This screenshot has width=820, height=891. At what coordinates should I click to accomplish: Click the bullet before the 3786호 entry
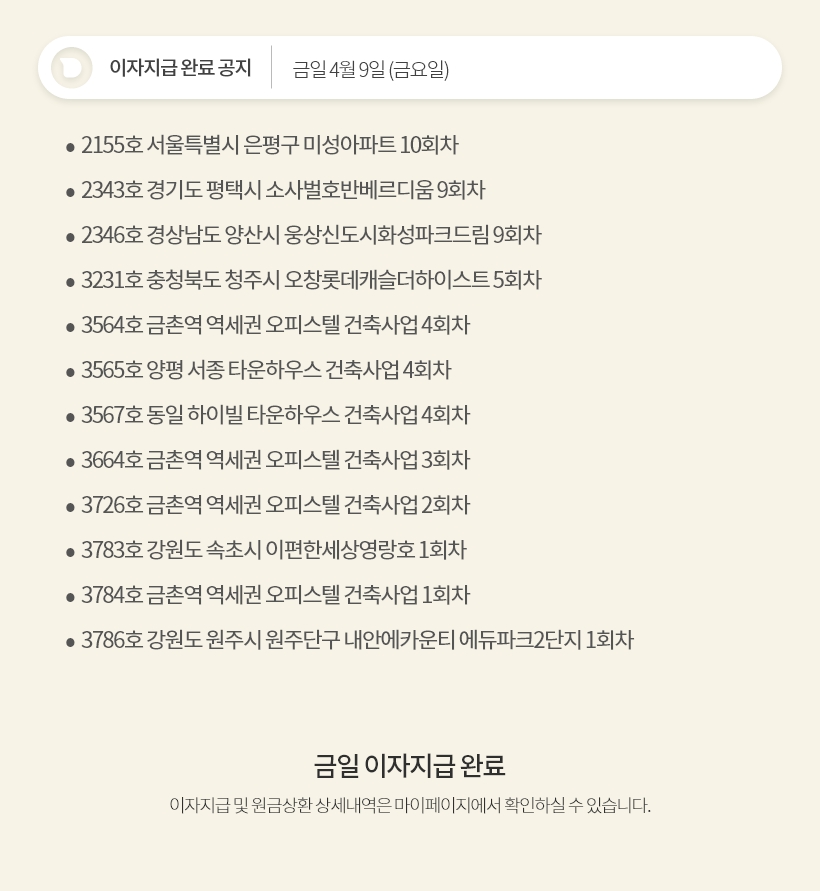70,643
